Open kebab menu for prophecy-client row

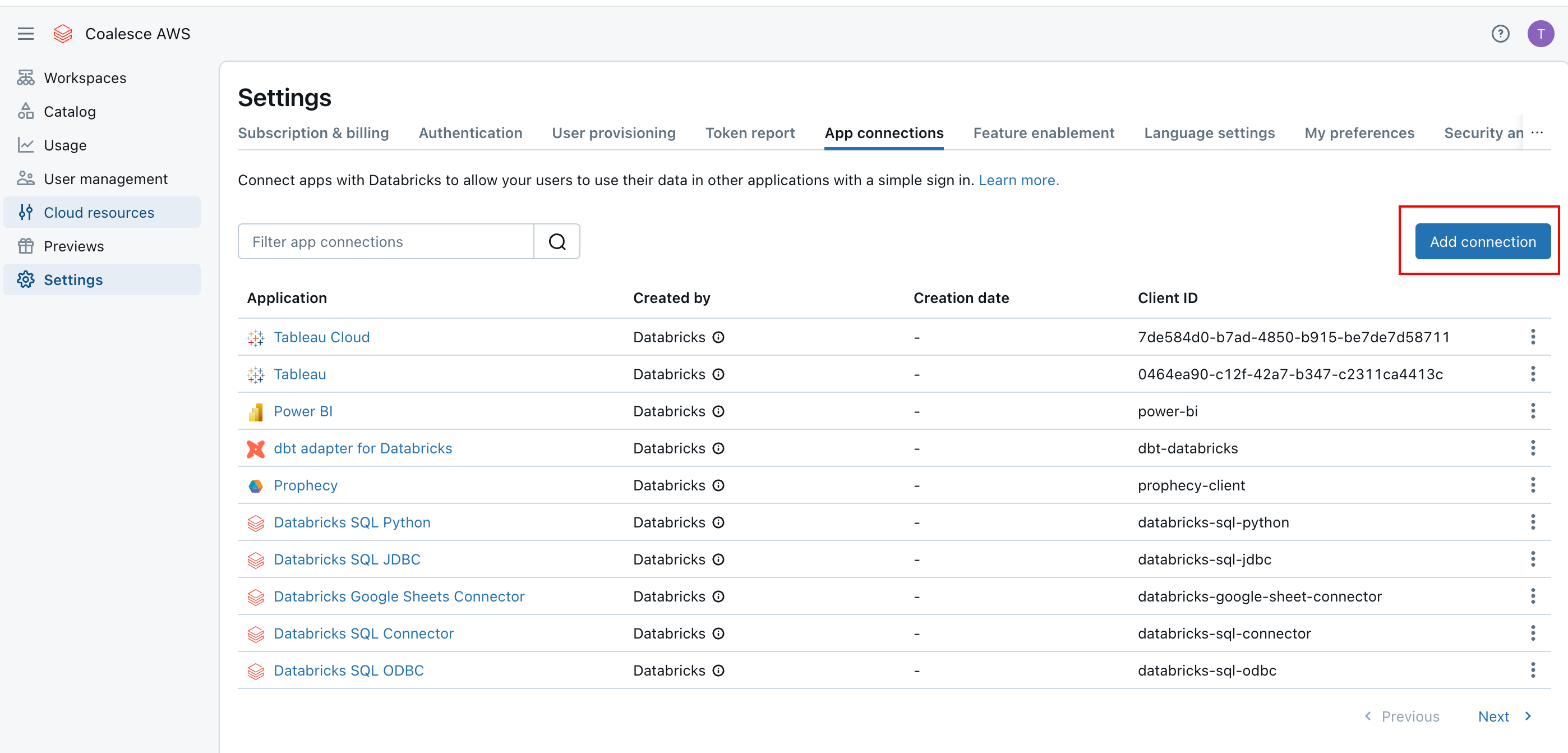[1533, 485]
